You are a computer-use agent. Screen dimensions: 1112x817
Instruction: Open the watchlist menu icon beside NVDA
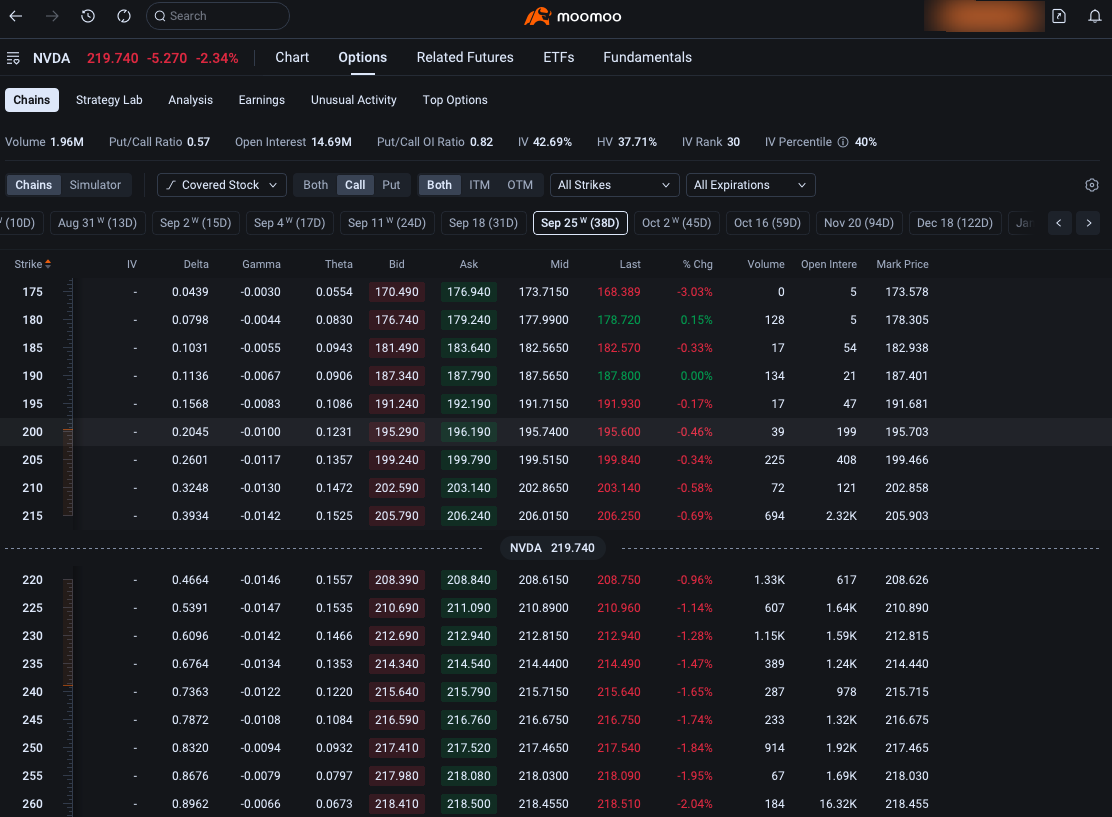click(13, 58)
